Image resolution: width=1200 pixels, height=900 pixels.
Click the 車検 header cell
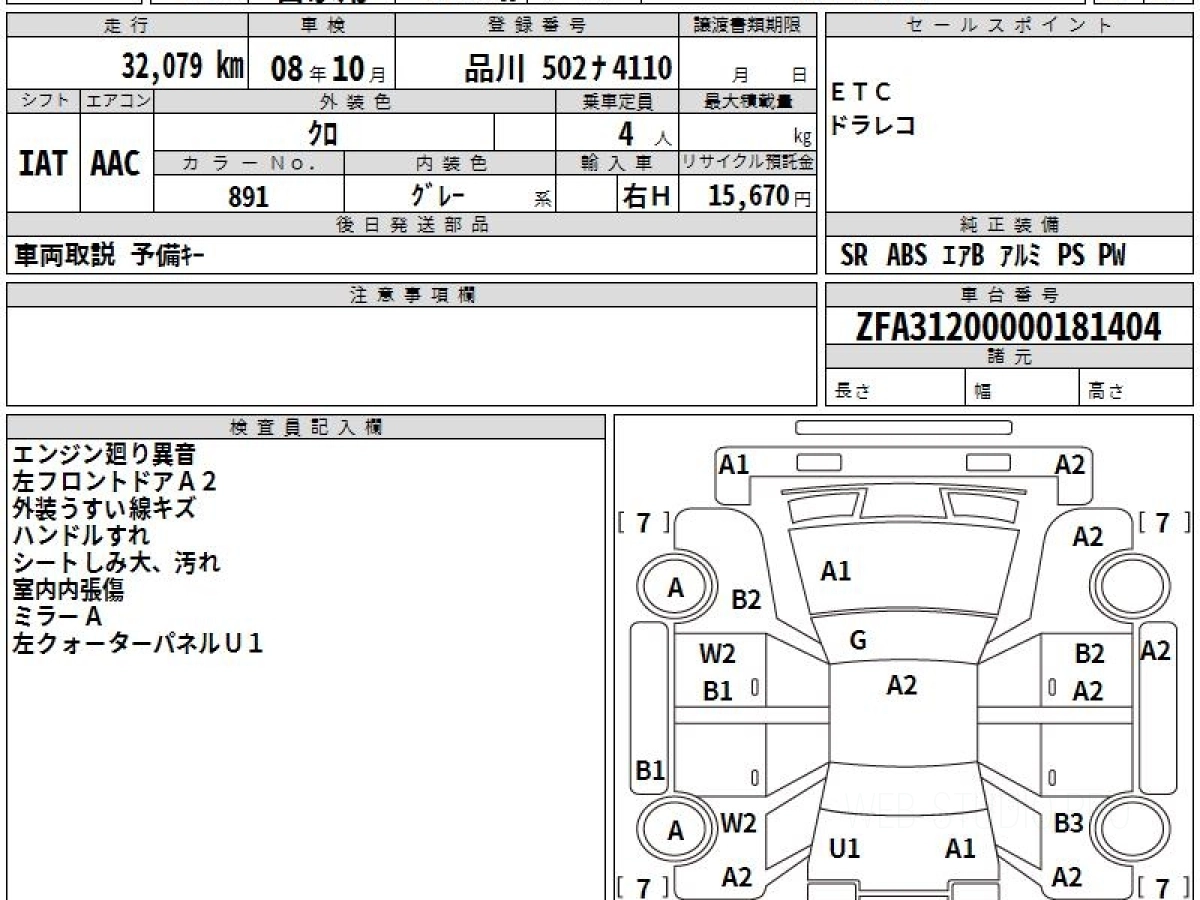pos(321,26)
